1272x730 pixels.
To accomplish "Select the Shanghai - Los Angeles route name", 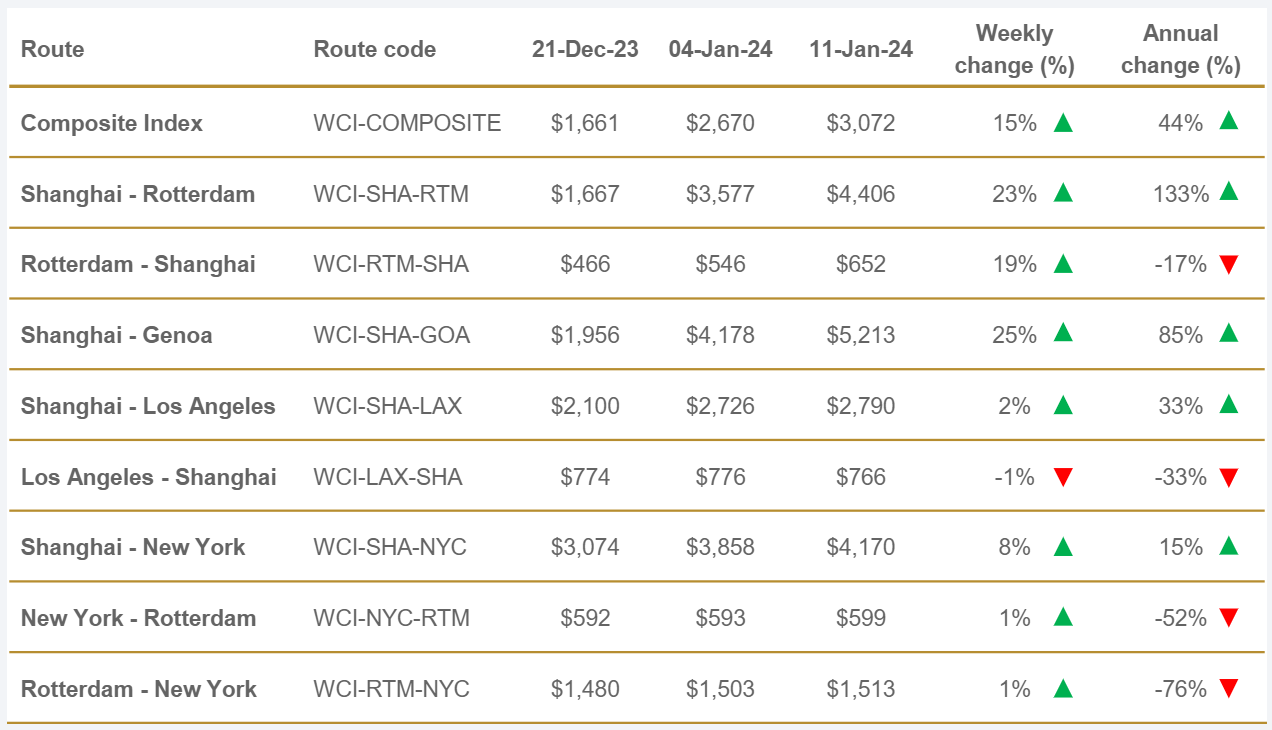I will (x=148, y=406).
